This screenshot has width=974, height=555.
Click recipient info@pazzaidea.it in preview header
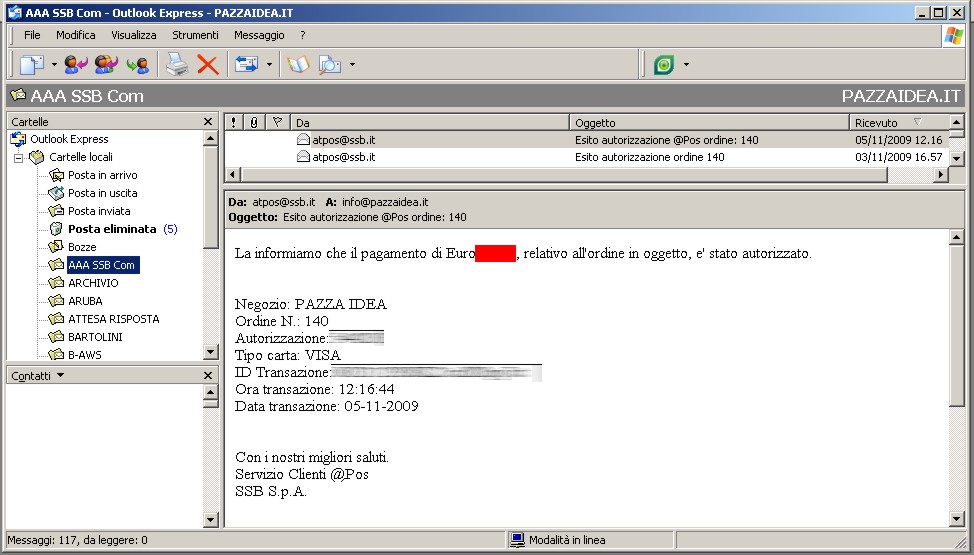[385, 202]
